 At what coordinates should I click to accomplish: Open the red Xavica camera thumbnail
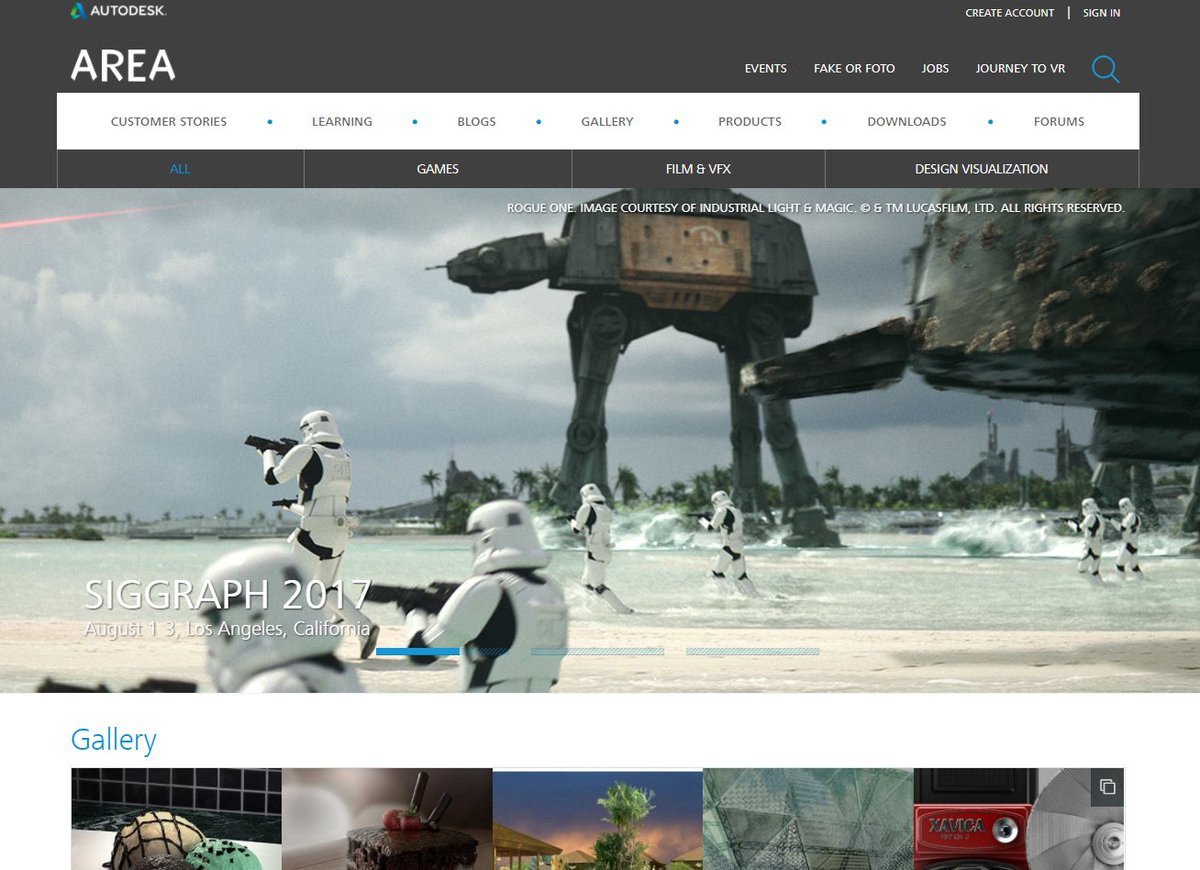1018,819
